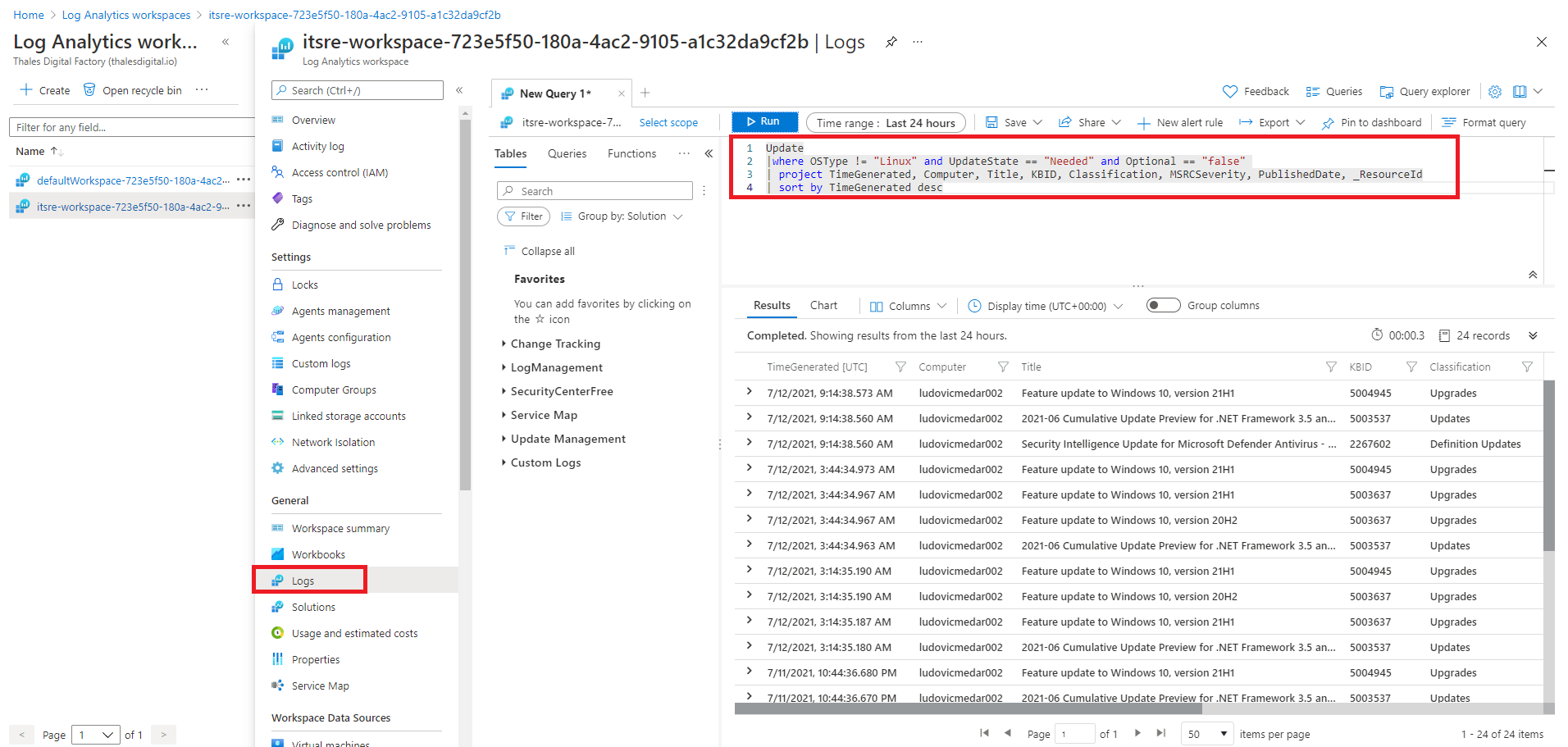This screenshot has width=1568, height=747.
Task: Open the query editor settings gear
Action: (x=1495, y=92)
